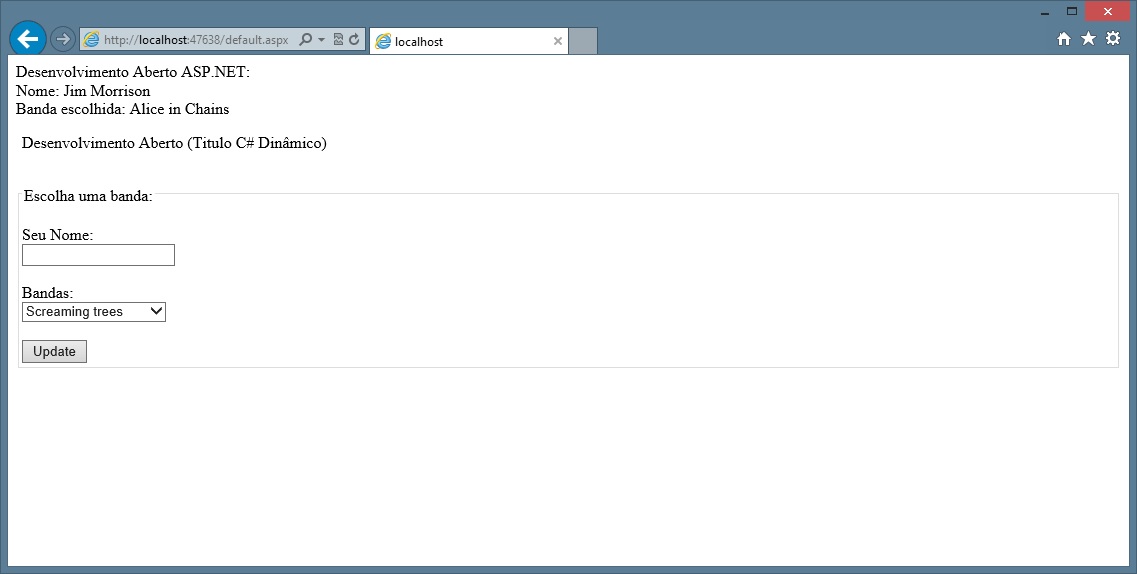Expand the address bar autocomplete dropdown arrow

tap(321, 40)
